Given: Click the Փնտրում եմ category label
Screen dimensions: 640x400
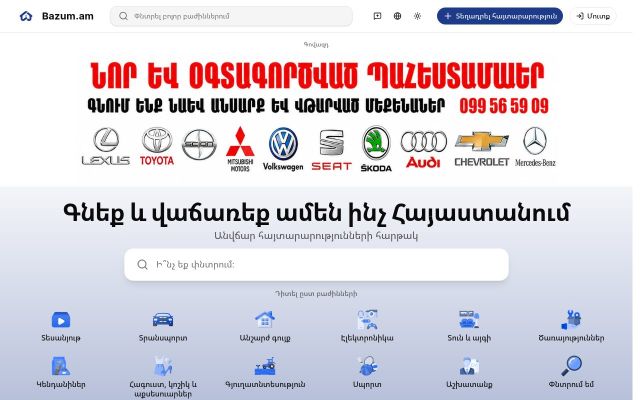Looking at the screenshot, I should 571,384.
